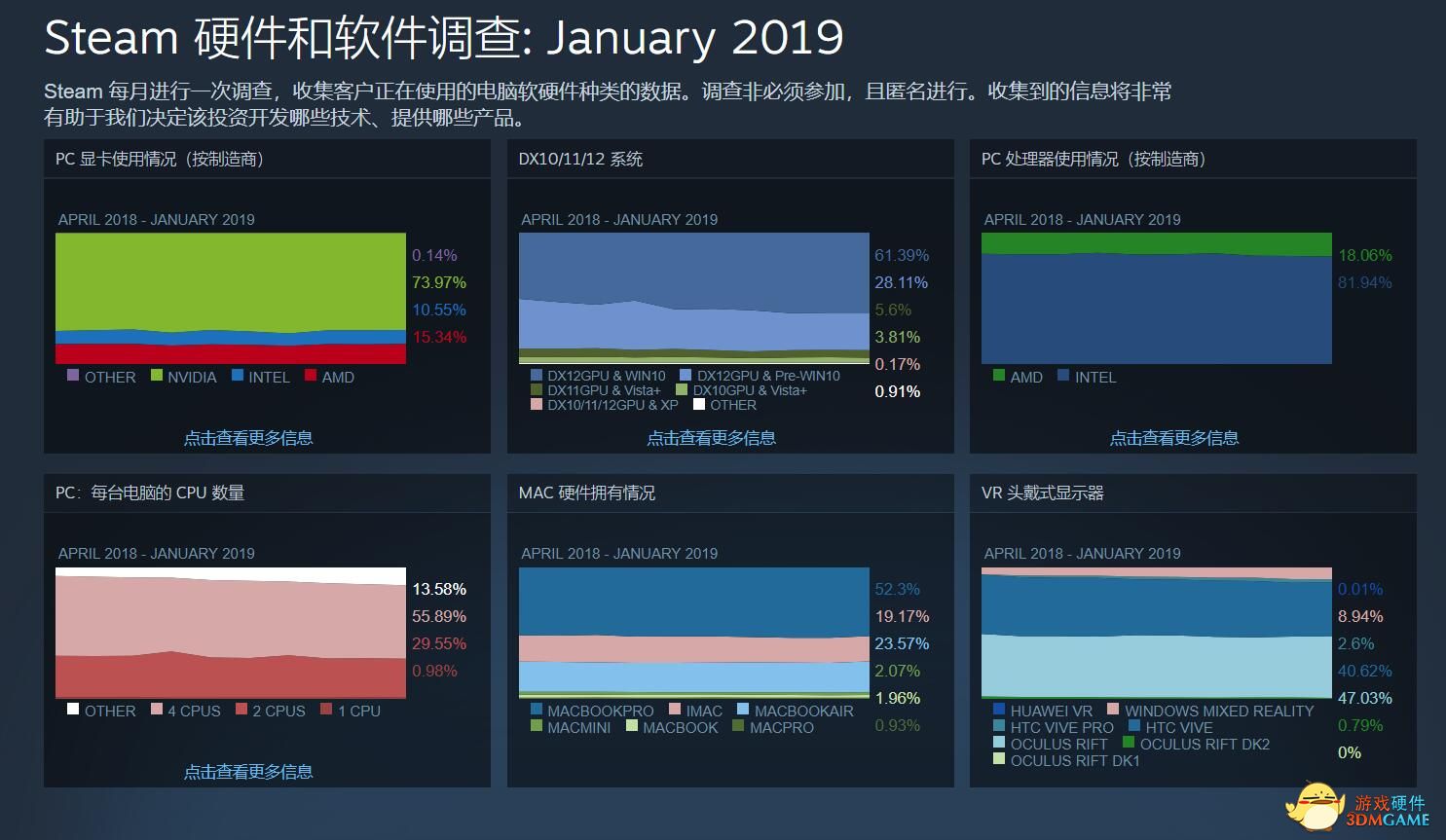Click the OCULUS RIFT DK1 legend swatch
This screenshot has width=1446, height=840.
click(999, 759)
